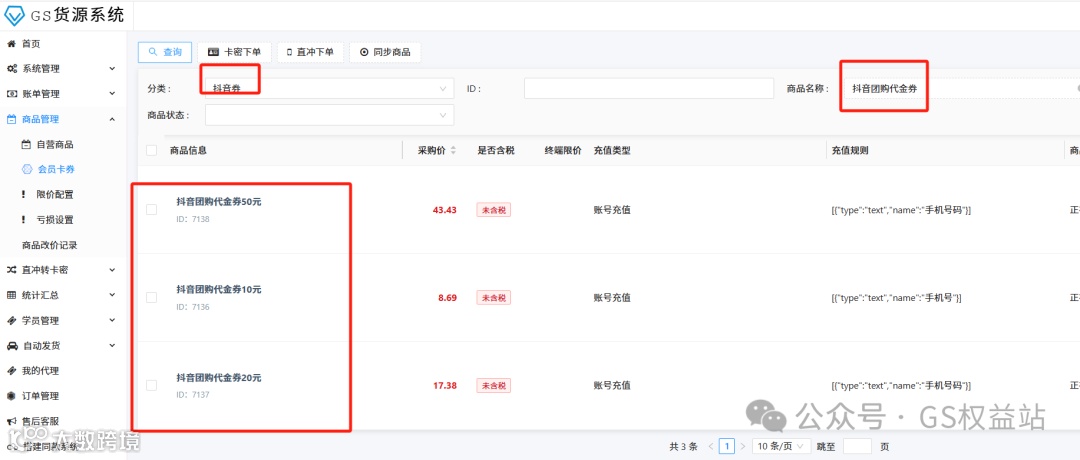Click the price 43.43
The height and width of the screenshot is (460, 1080).
pos(444,210)
